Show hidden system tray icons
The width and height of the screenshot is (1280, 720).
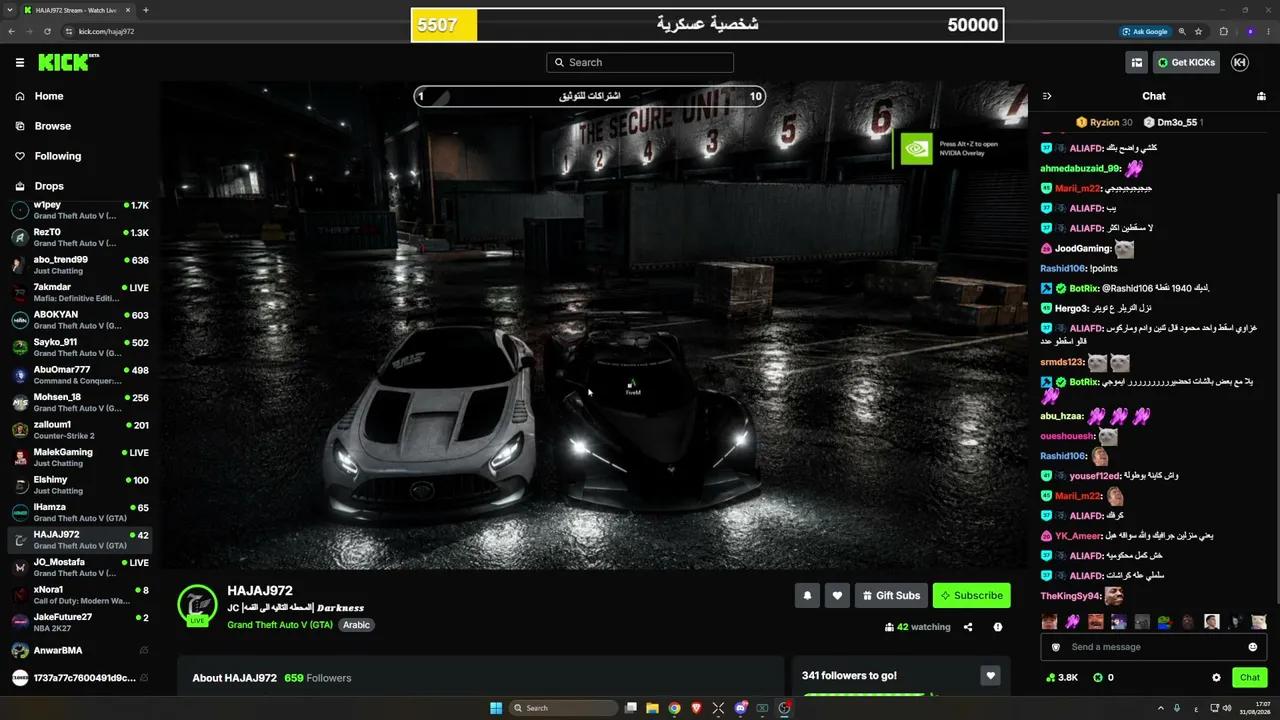coord(1161,708)
